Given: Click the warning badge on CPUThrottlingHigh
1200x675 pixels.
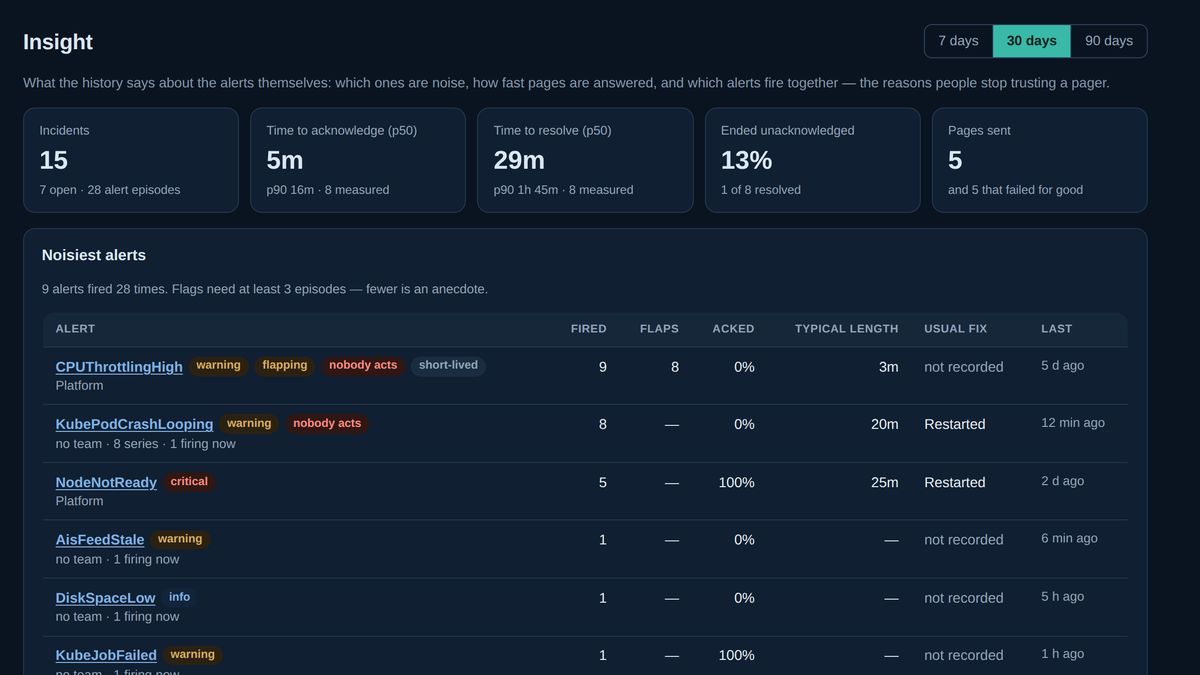Looking at the screenshot, I should click(x=218, y=366).
